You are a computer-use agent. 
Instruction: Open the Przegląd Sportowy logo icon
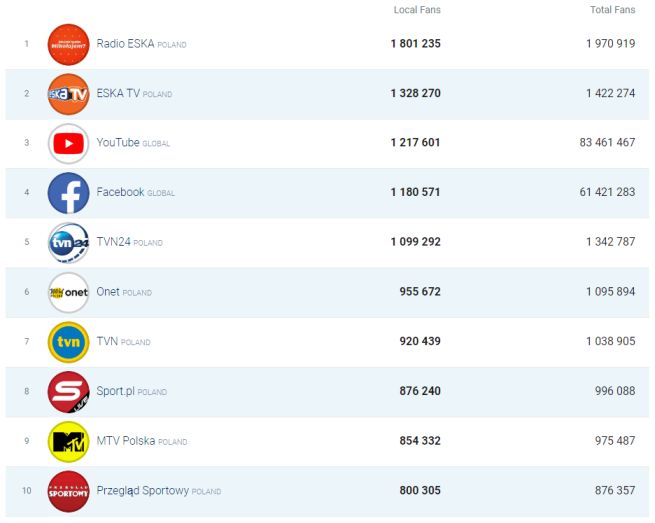pyautogui.click(x=68, y=491)
